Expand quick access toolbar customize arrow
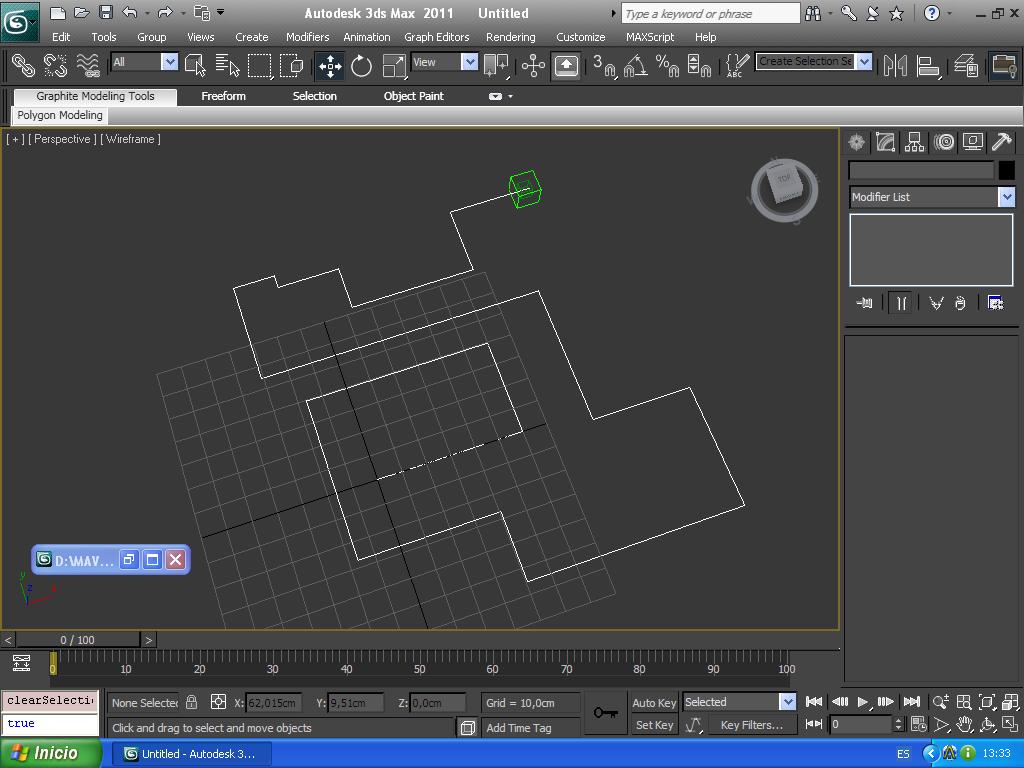The image size is (1024, 768). 221,12
